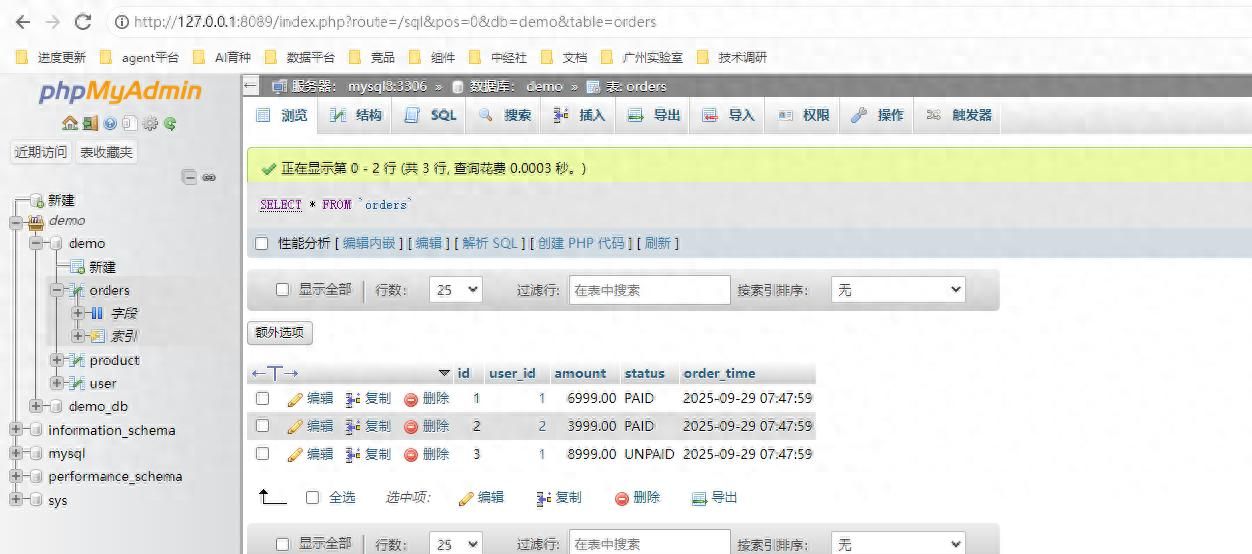
Task: Collapse the orders table node
Action: point(56,290)
